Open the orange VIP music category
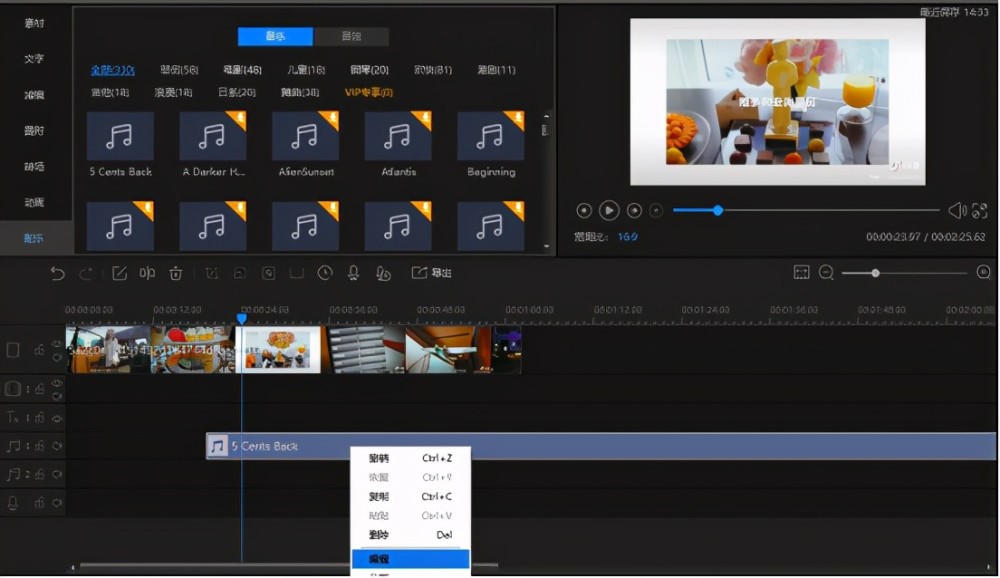 [x=369, y=93]
